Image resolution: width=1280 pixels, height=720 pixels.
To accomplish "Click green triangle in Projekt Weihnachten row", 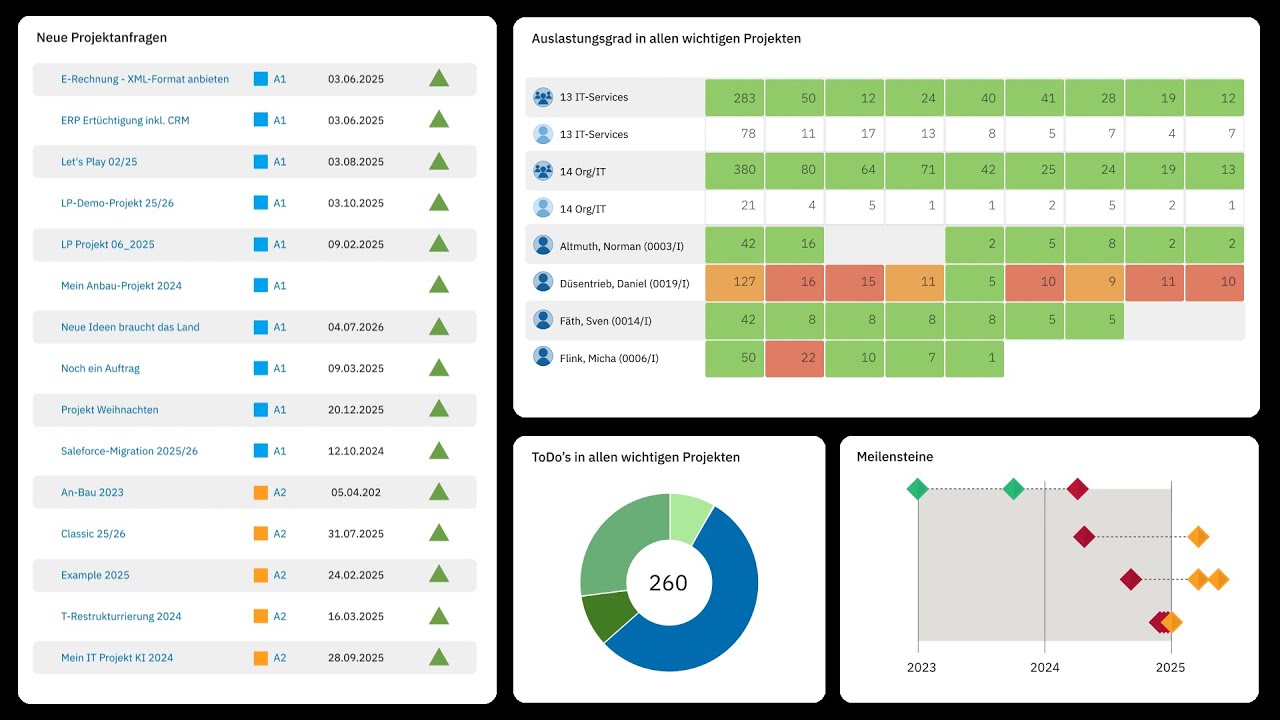I will tap(439, 409).
